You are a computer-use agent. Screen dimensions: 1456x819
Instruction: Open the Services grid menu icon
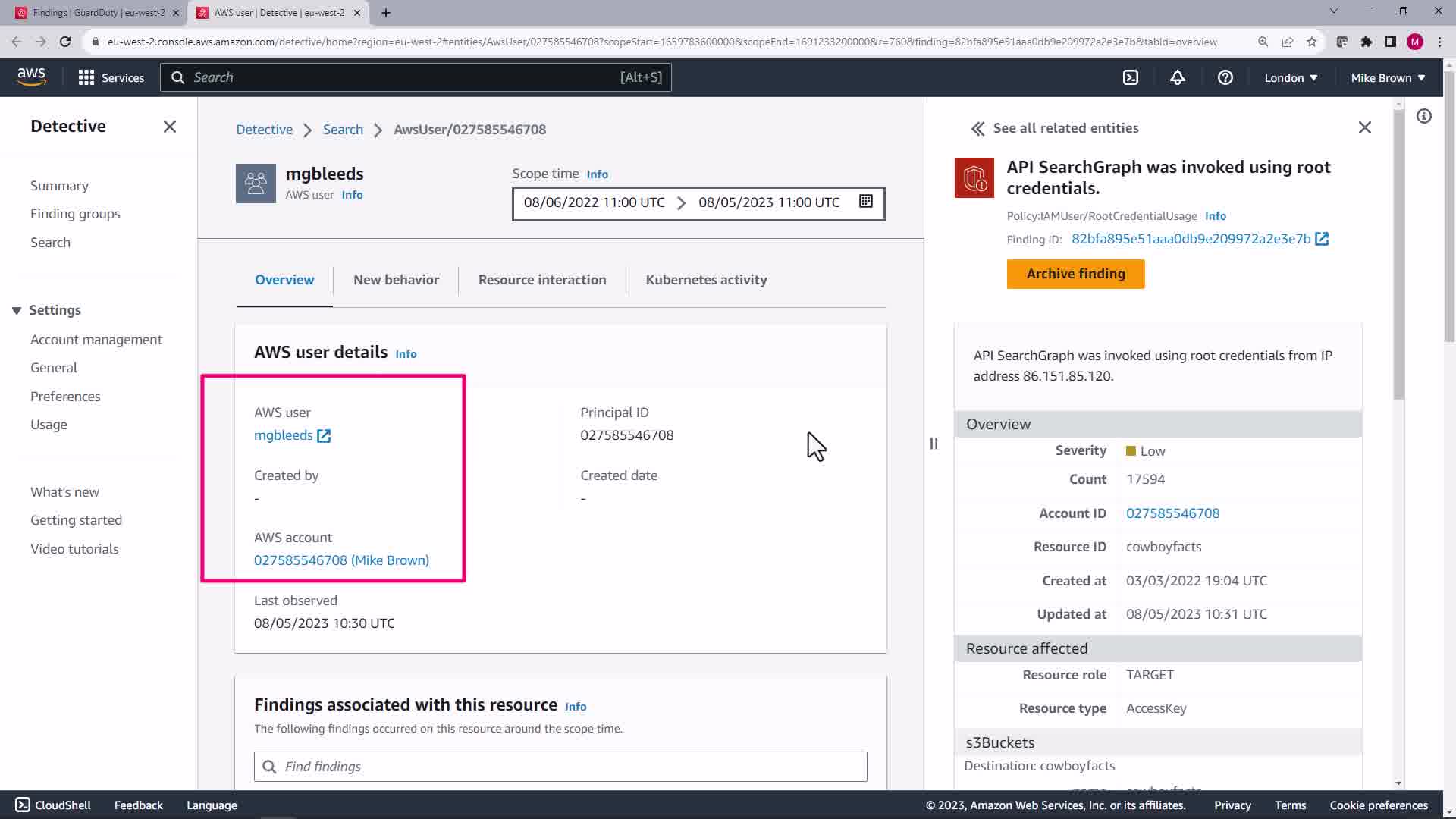86,77
